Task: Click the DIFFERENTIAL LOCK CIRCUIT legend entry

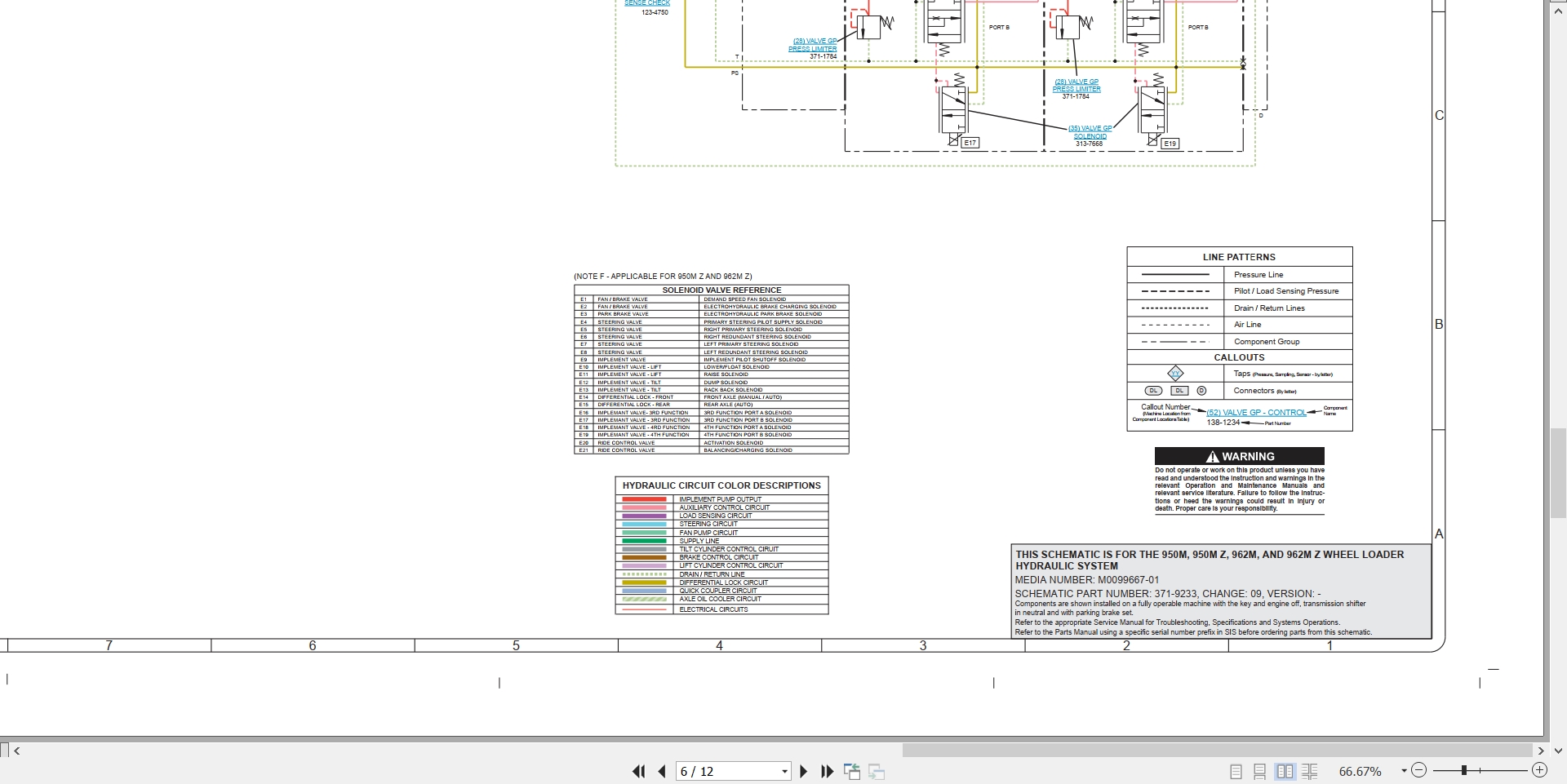Action: point(723,582)
